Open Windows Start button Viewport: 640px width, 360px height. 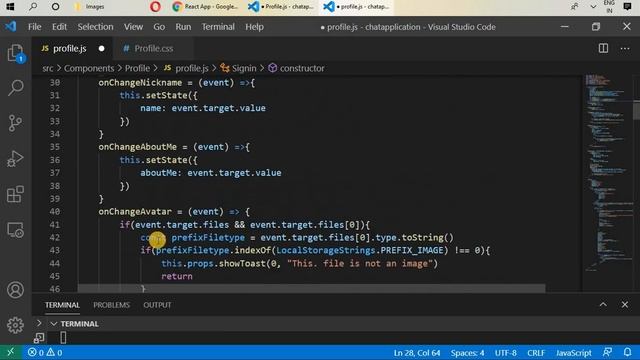click(10, 7)
